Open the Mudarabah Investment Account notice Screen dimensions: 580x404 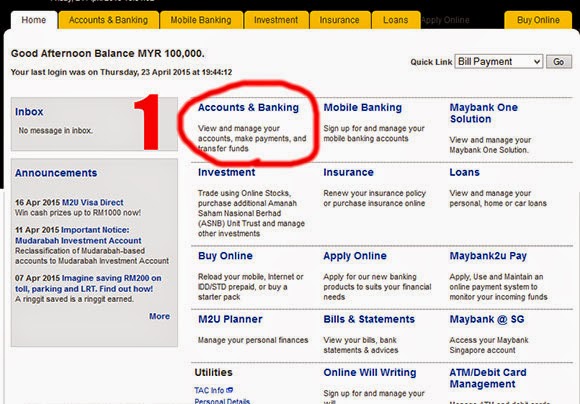click(x=78, y=235)
